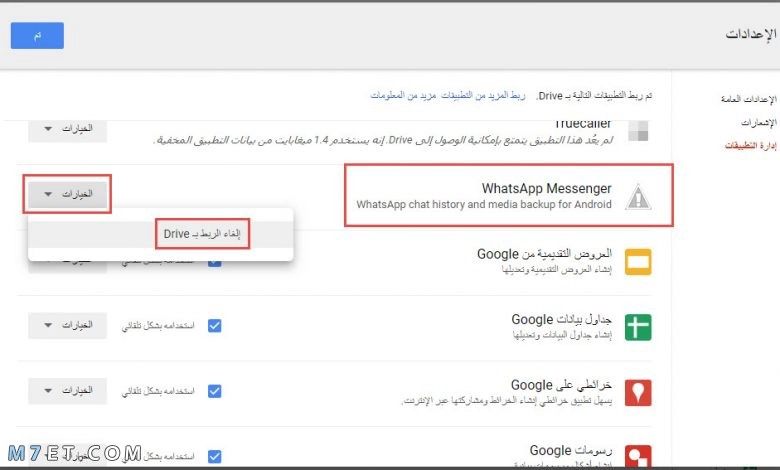Viewport: 780px width, 470px height.
Task: Click the Google My Maps red pin icon
Action: point(638,393)
